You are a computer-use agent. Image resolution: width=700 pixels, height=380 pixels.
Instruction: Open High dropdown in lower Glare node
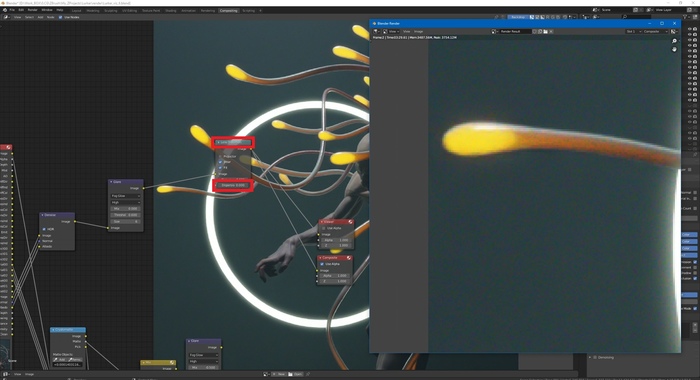point(203,361)
